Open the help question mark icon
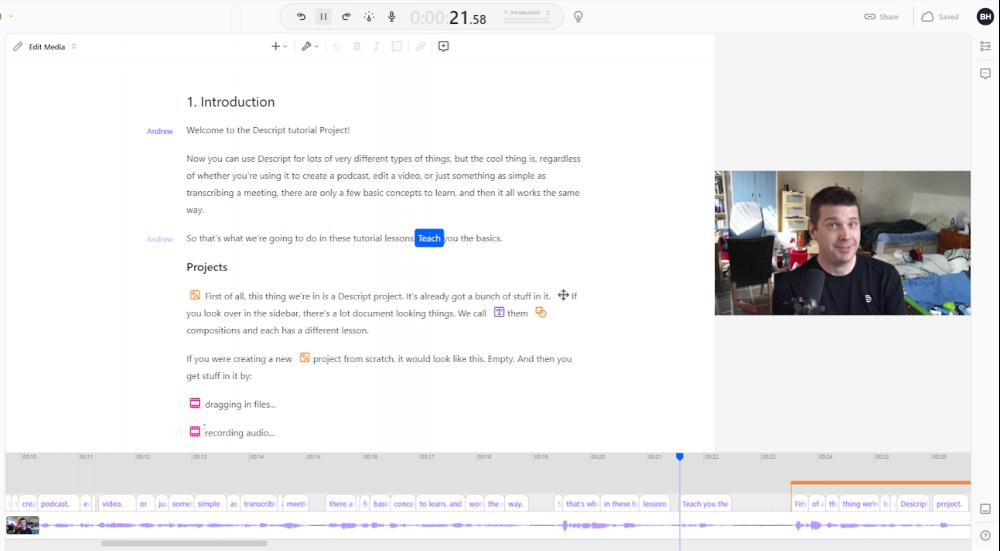Screen dimensions: 1000x551 pos(985,536)
